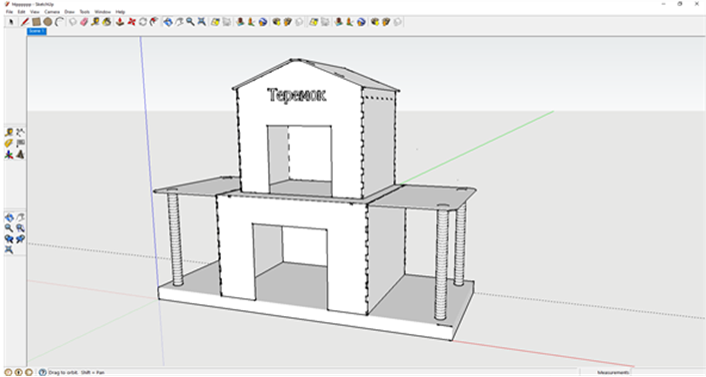The height and width of the screenshot is (377, 706).
Task: Open the Camera menu
Action: (52, 12)
